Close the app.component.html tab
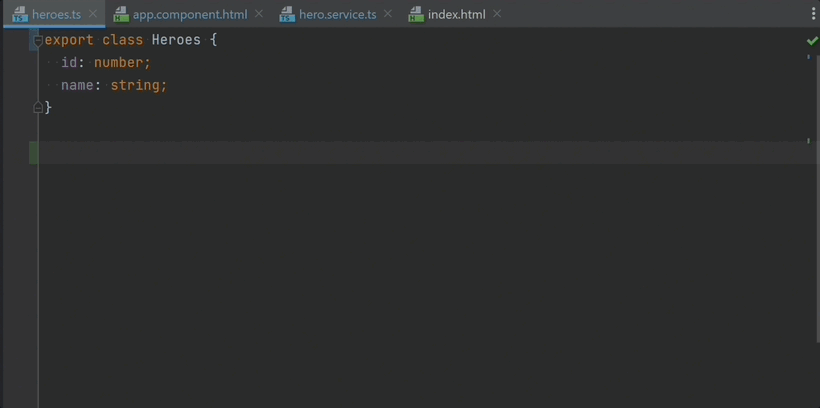Viewport: 820px width, 408px height. coord(259,14)
